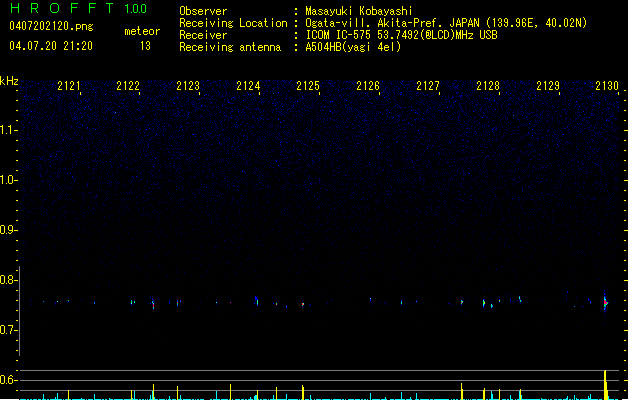Image resolution: width=629 pixels, height=400 pixels.
Task: Click the 2123 time marker
Action: pyautogui.click(x=188, y=86)
